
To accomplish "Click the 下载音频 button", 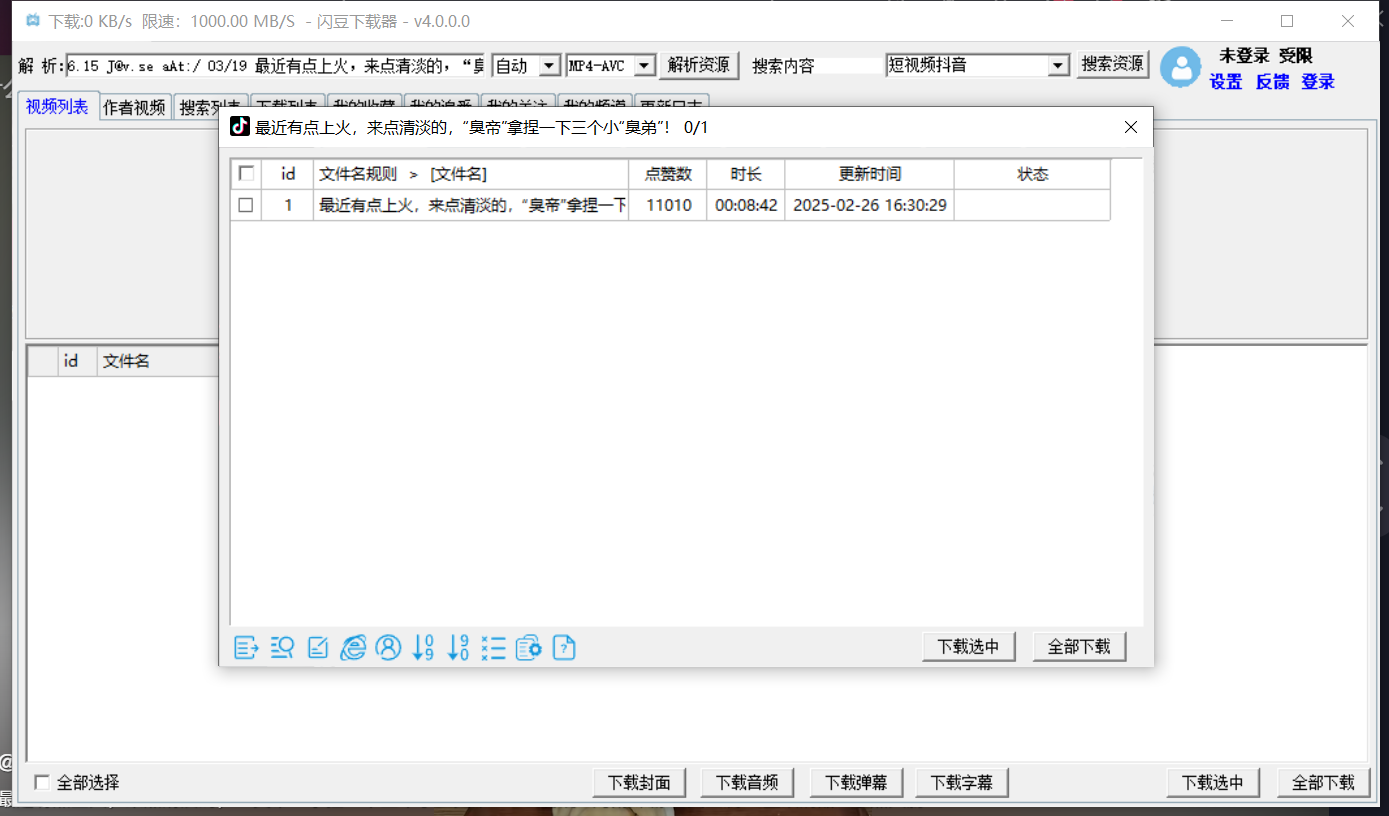I will coord(747,783).
